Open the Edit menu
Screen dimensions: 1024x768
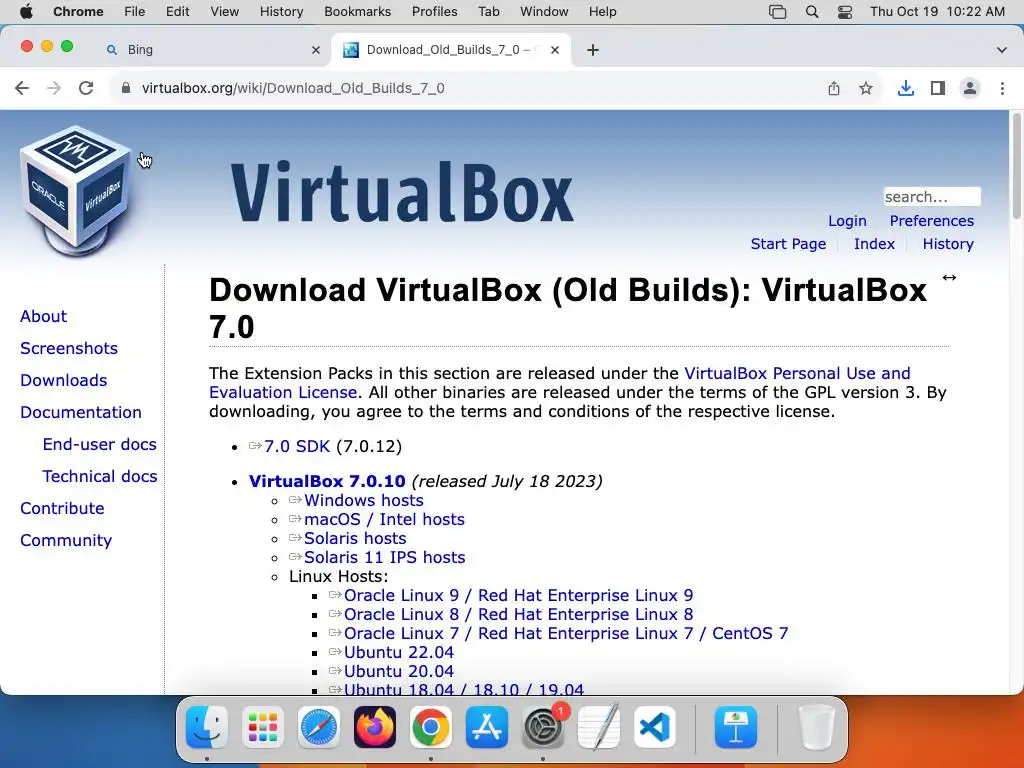[178, 12]
